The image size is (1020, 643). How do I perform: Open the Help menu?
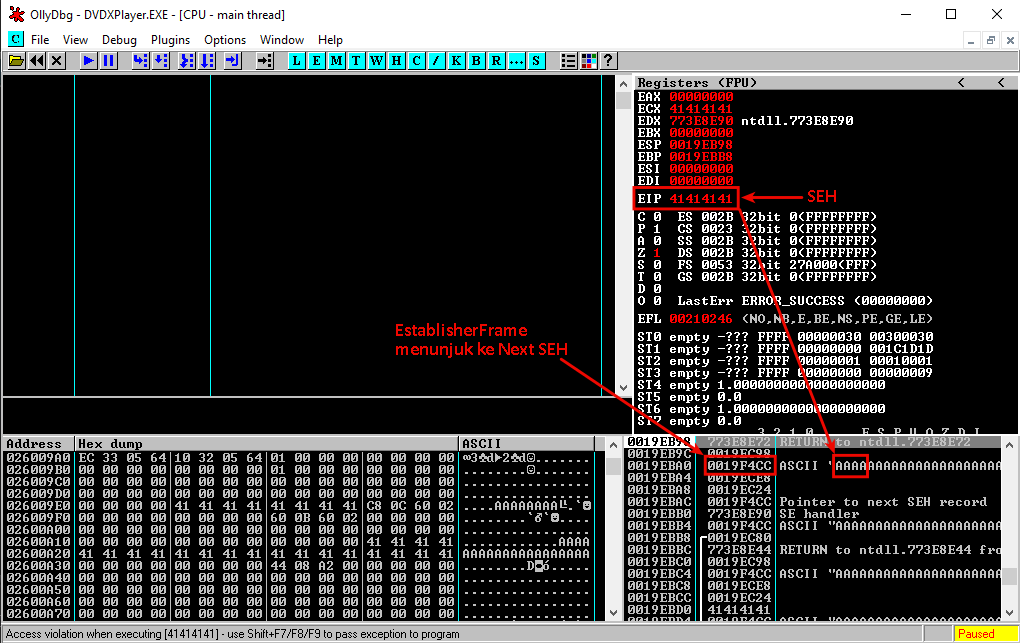coord(330,40)
